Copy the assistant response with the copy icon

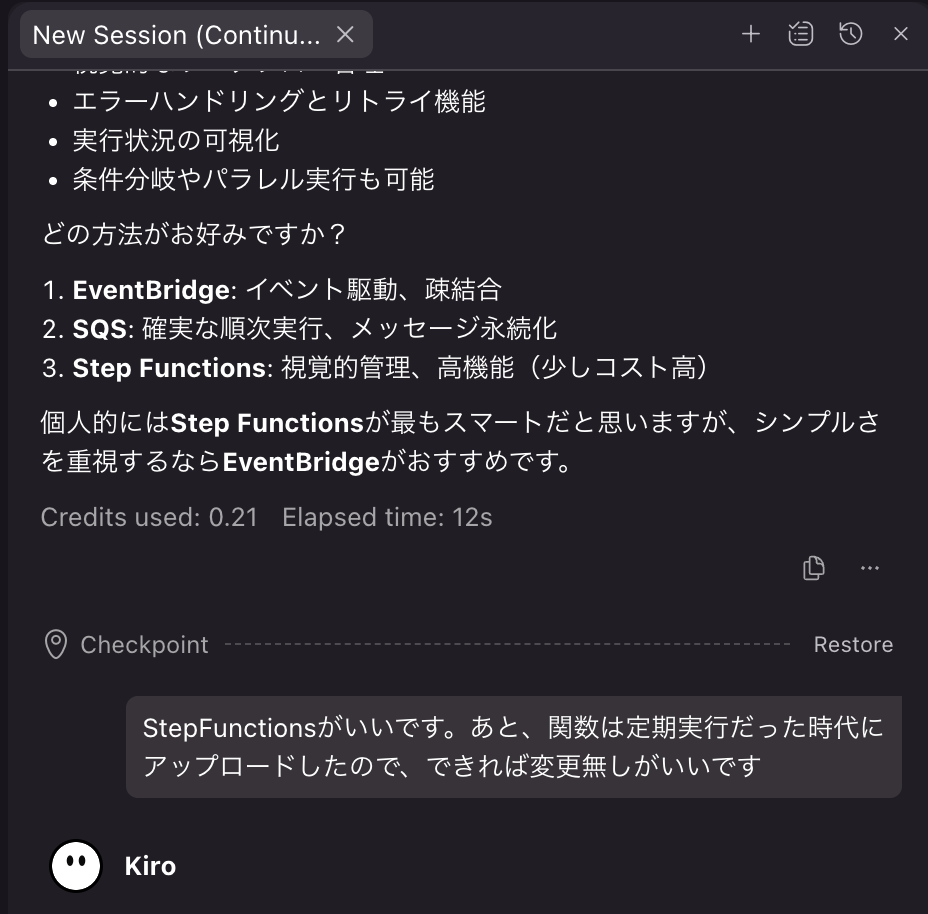coord(813,567)
